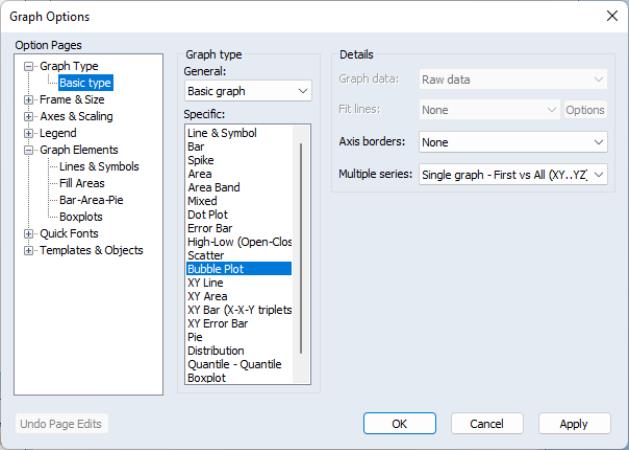Expand the Quick Fonts tree node

point(28,234)
